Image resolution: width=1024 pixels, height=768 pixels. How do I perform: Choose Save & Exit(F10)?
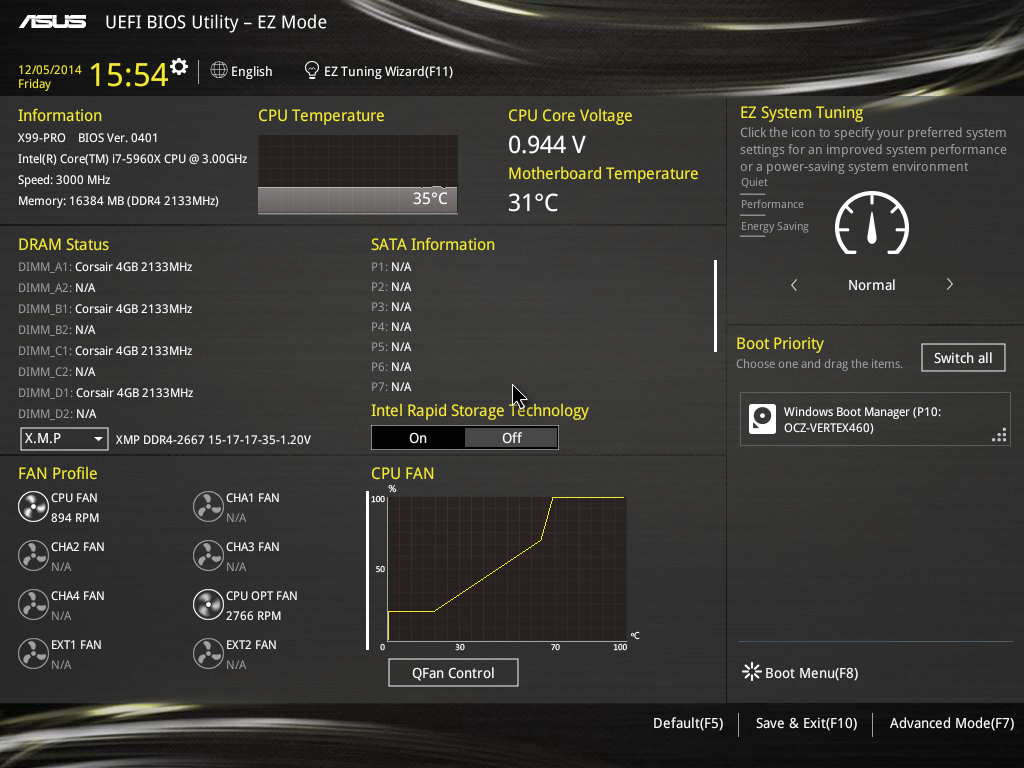click(806, 723)
